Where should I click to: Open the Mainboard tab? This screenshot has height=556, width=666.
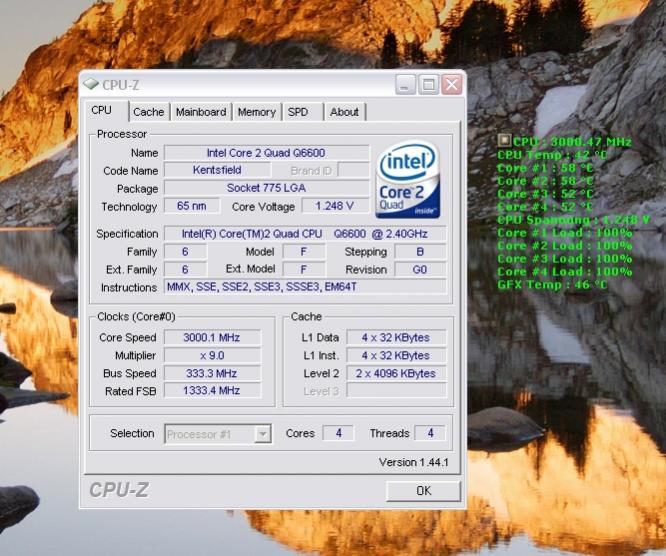[x=201, y=112]
